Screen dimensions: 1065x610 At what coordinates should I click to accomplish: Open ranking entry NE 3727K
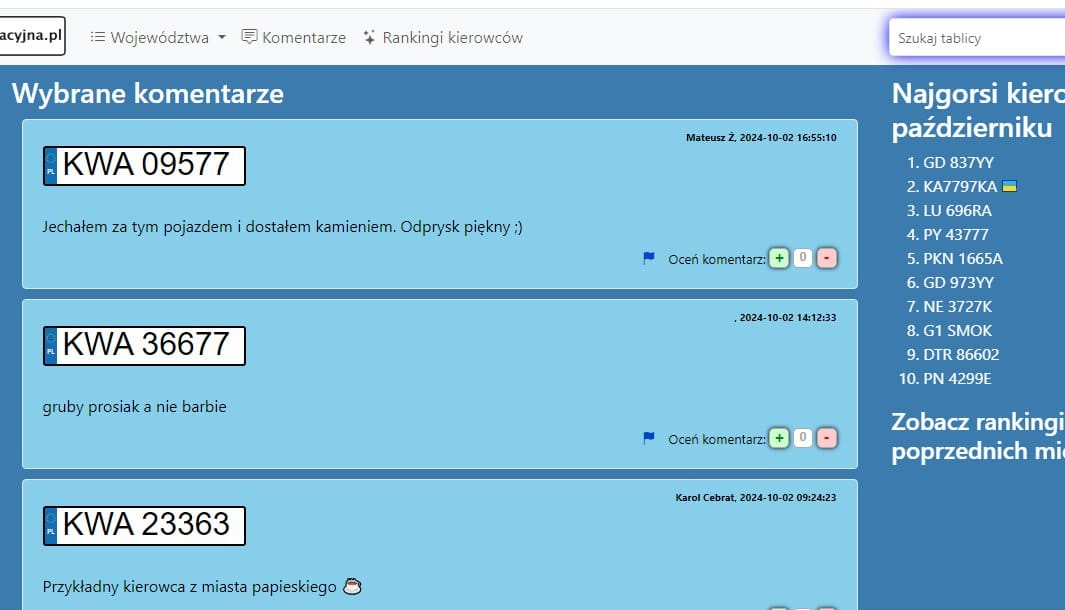[957, 306]
